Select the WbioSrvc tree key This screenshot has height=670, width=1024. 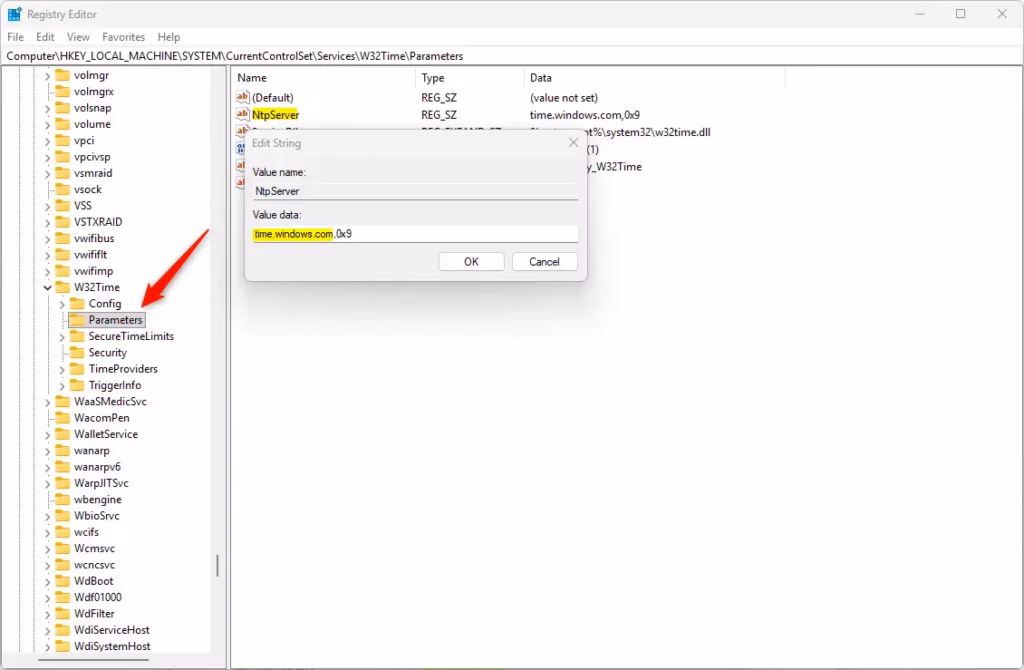coord(97,516)
